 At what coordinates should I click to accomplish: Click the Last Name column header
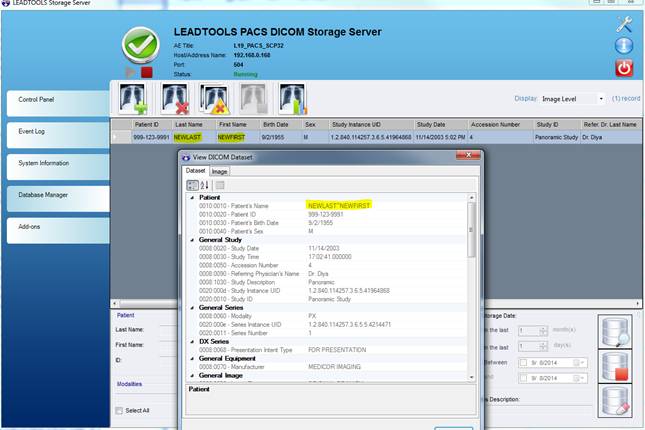(x=193, y=125)
